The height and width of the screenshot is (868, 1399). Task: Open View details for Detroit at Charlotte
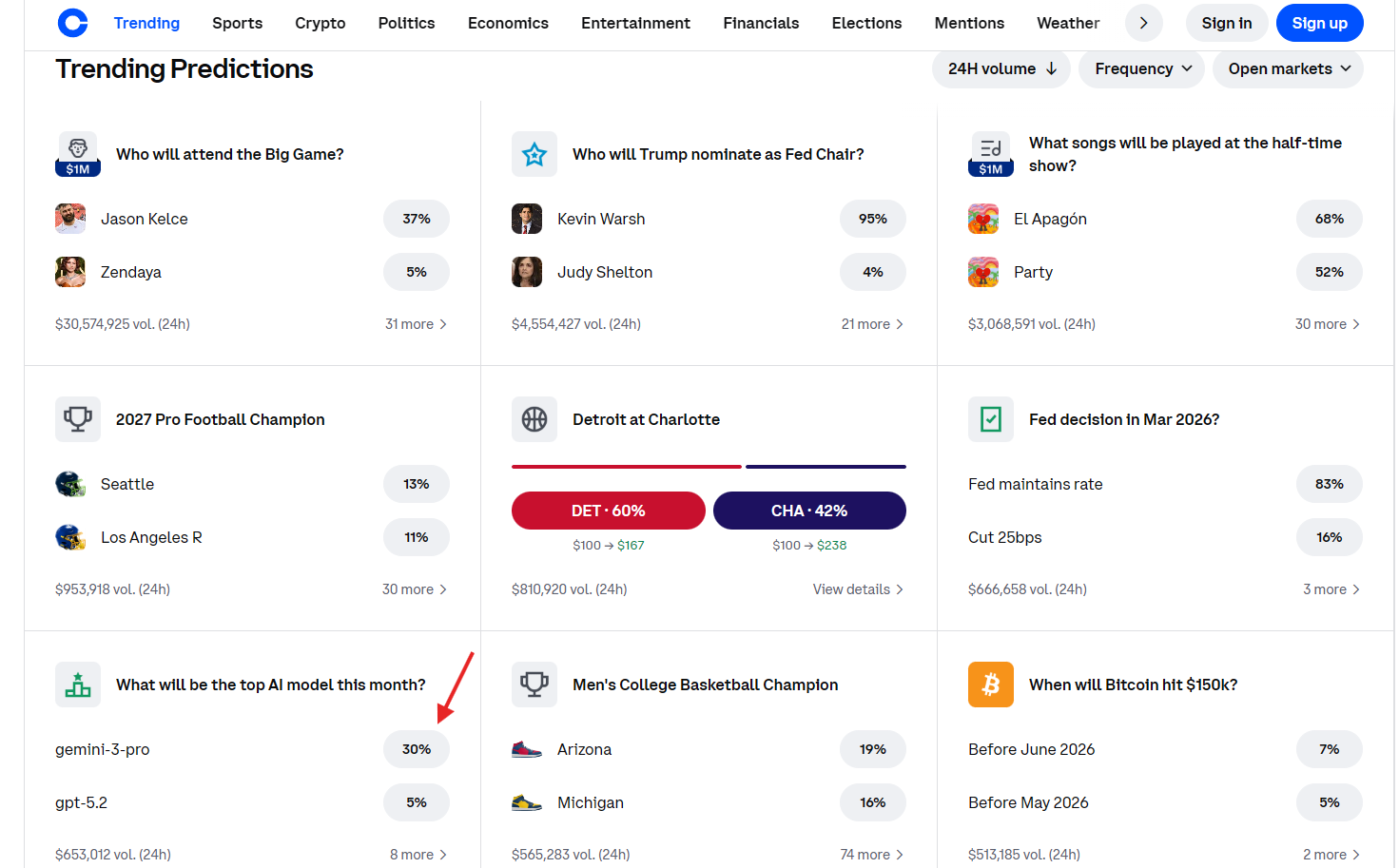pos(857,589)
